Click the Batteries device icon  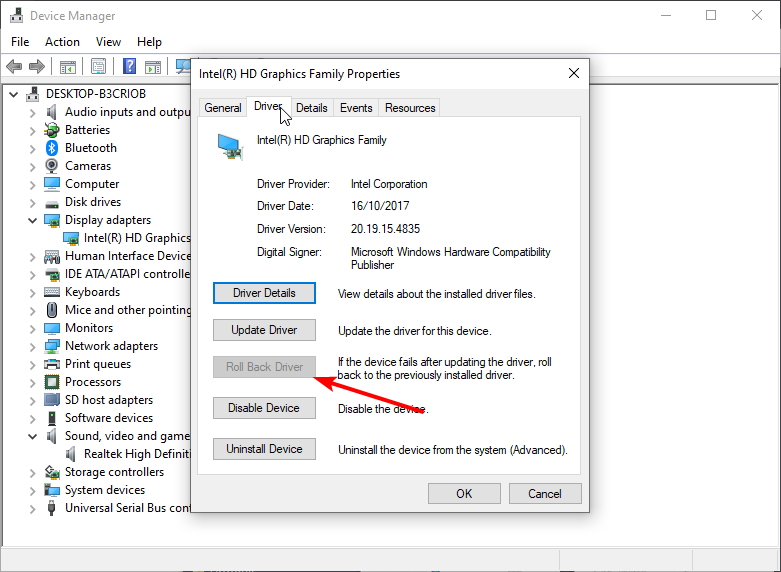[52, 130]
